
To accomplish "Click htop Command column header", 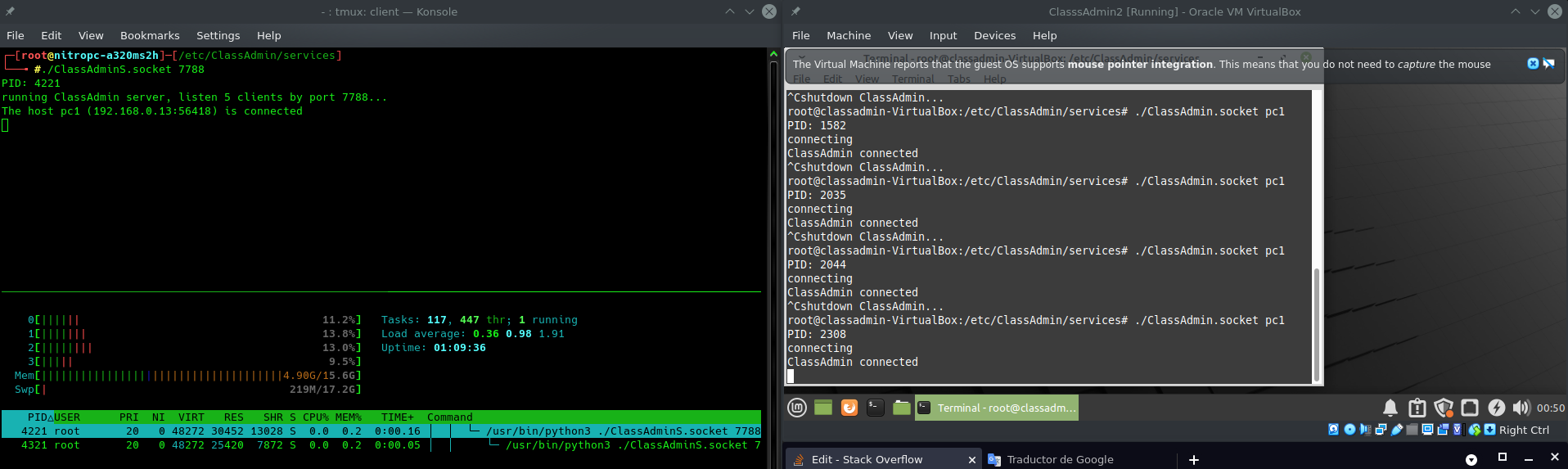I will [x=450, y=417].
